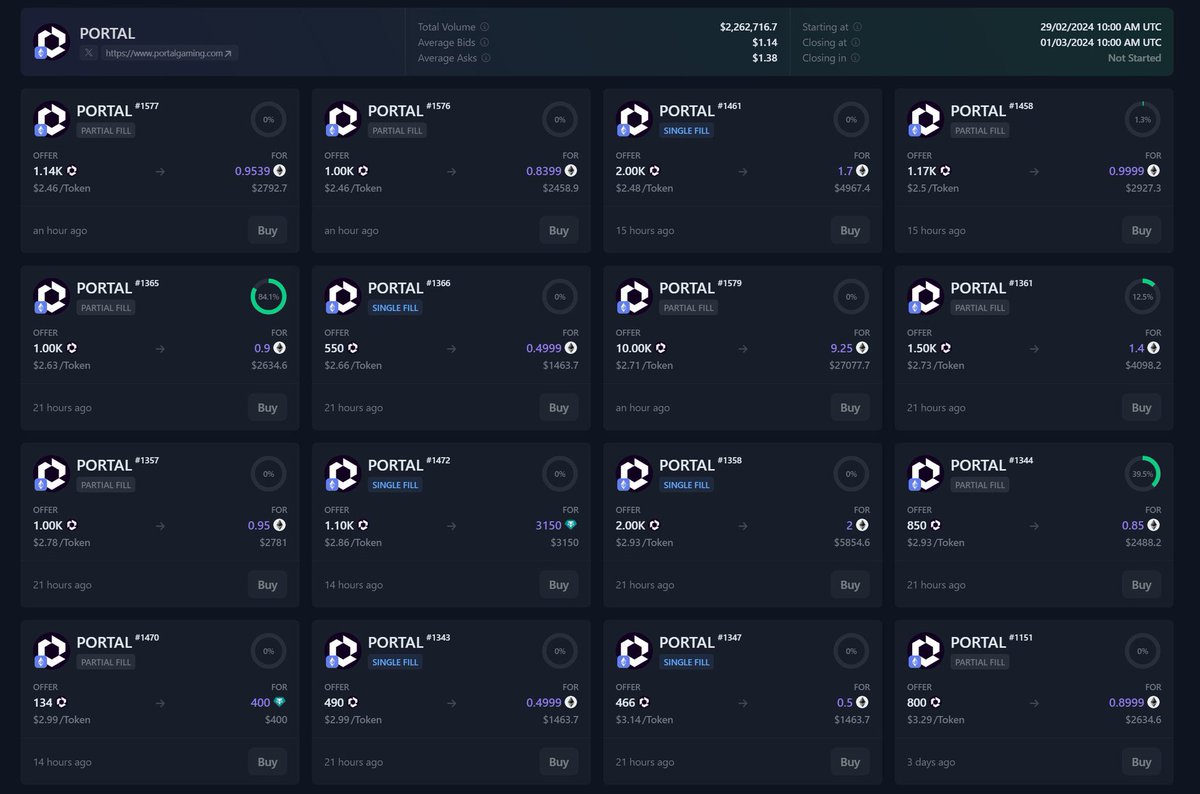Buy offer #1343 offering 490 tokens
The image size is (1200, 794).
[x=559, y=761]
